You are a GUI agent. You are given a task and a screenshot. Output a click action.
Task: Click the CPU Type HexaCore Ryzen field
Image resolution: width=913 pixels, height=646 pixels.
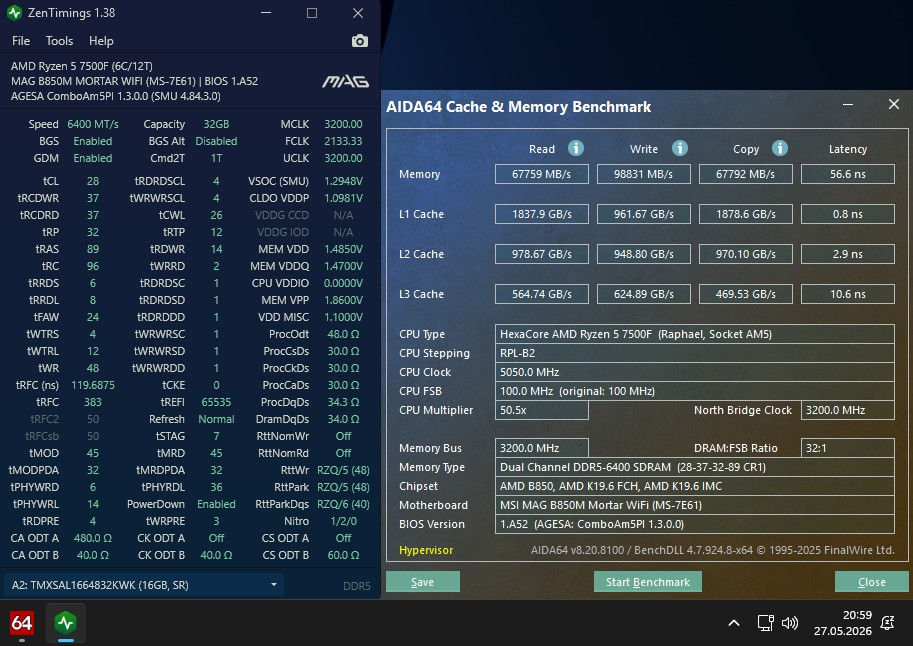point(695,334)
